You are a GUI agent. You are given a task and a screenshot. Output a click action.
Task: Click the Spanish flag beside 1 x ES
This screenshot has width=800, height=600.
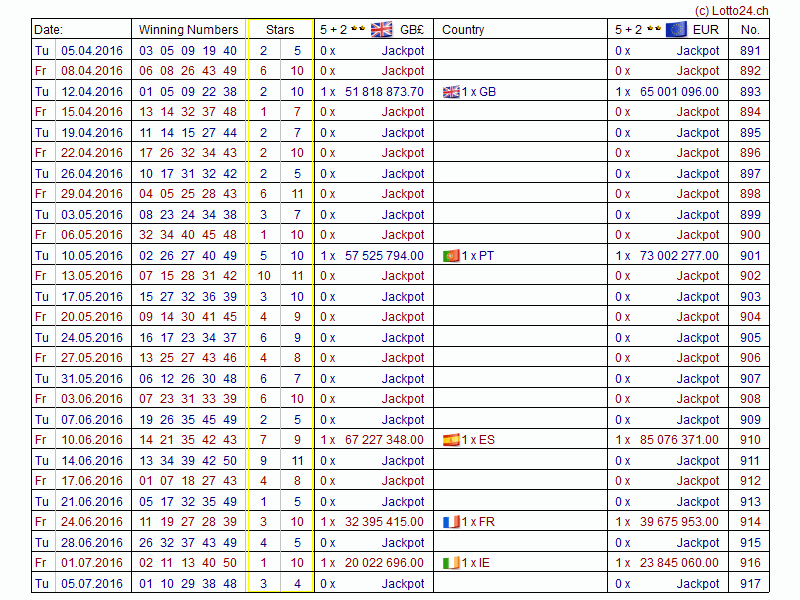click(451, 440)
